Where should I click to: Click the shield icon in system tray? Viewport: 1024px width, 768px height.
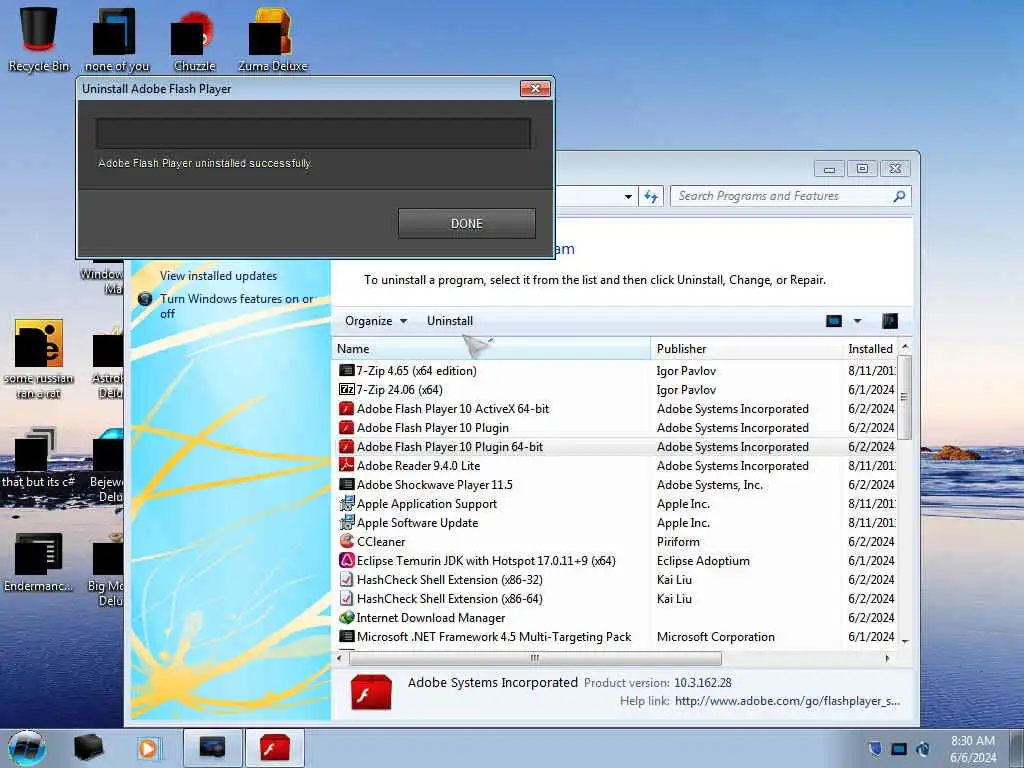tap(875, 748)
